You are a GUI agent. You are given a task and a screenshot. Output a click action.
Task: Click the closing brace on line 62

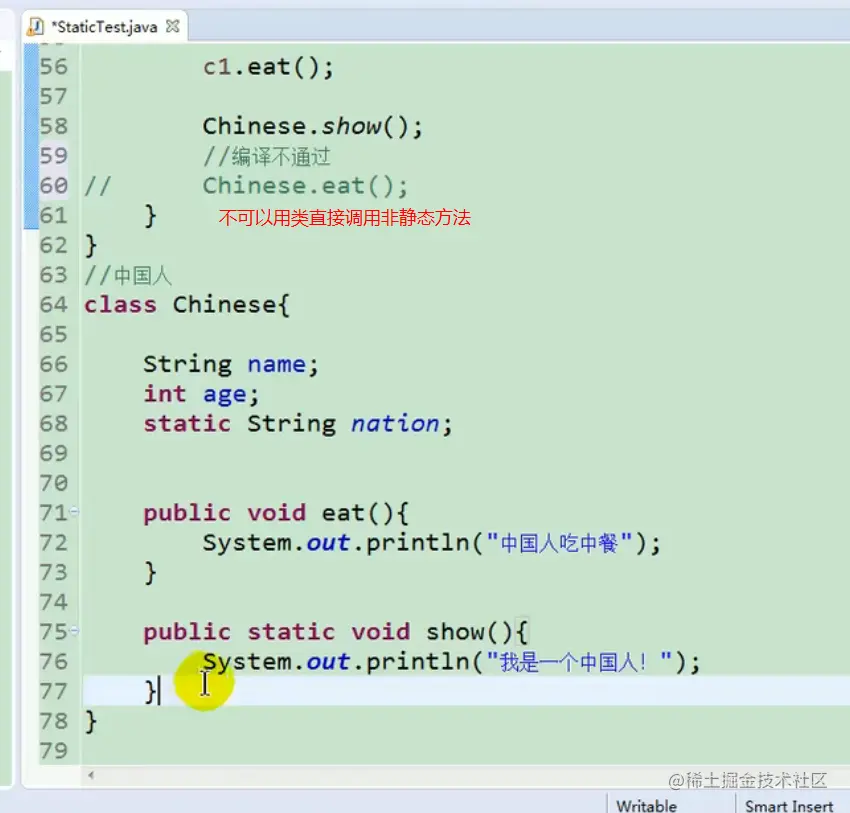pyautogui.click(x=91, y=246)
